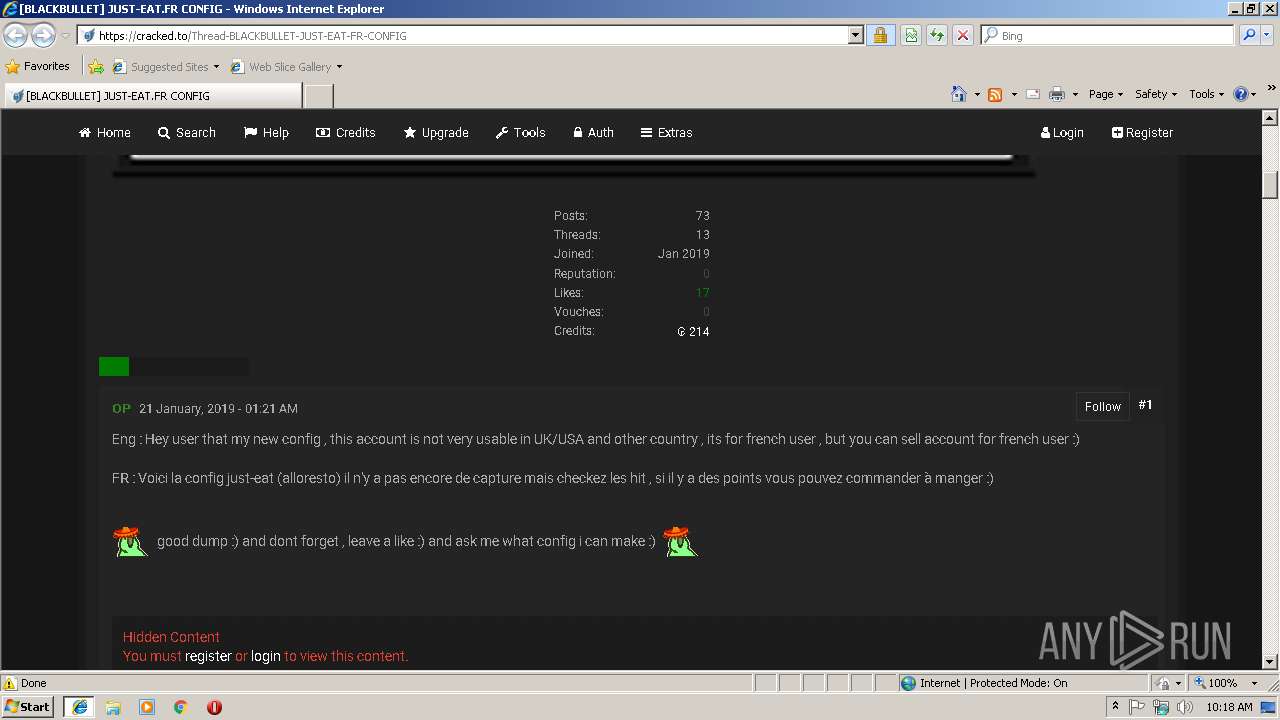
Task: Click the green user reputation bar
Action: [114, 366]
